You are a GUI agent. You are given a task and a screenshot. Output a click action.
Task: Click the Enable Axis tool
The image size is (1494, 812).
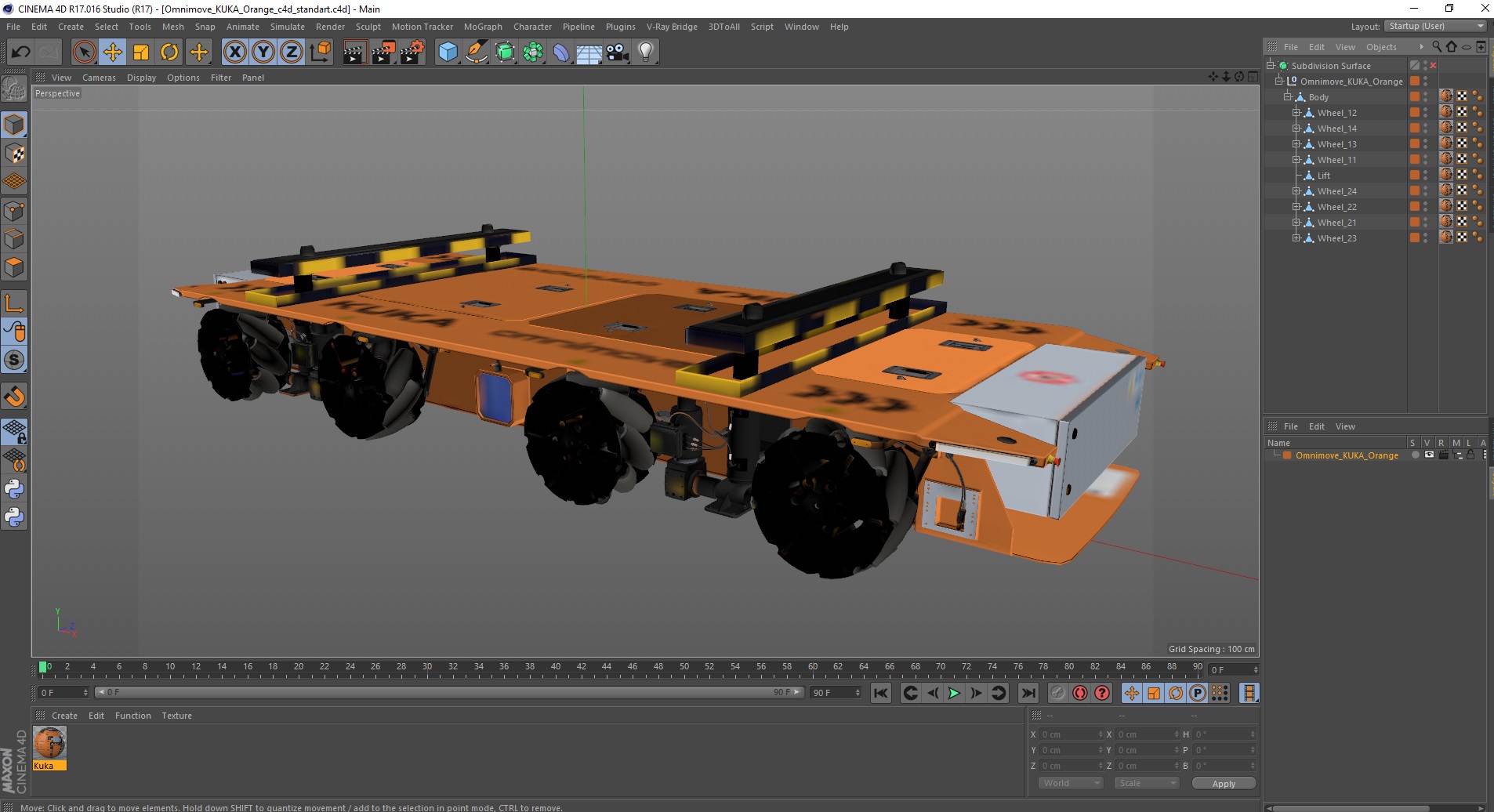click(x=14, y=303)
